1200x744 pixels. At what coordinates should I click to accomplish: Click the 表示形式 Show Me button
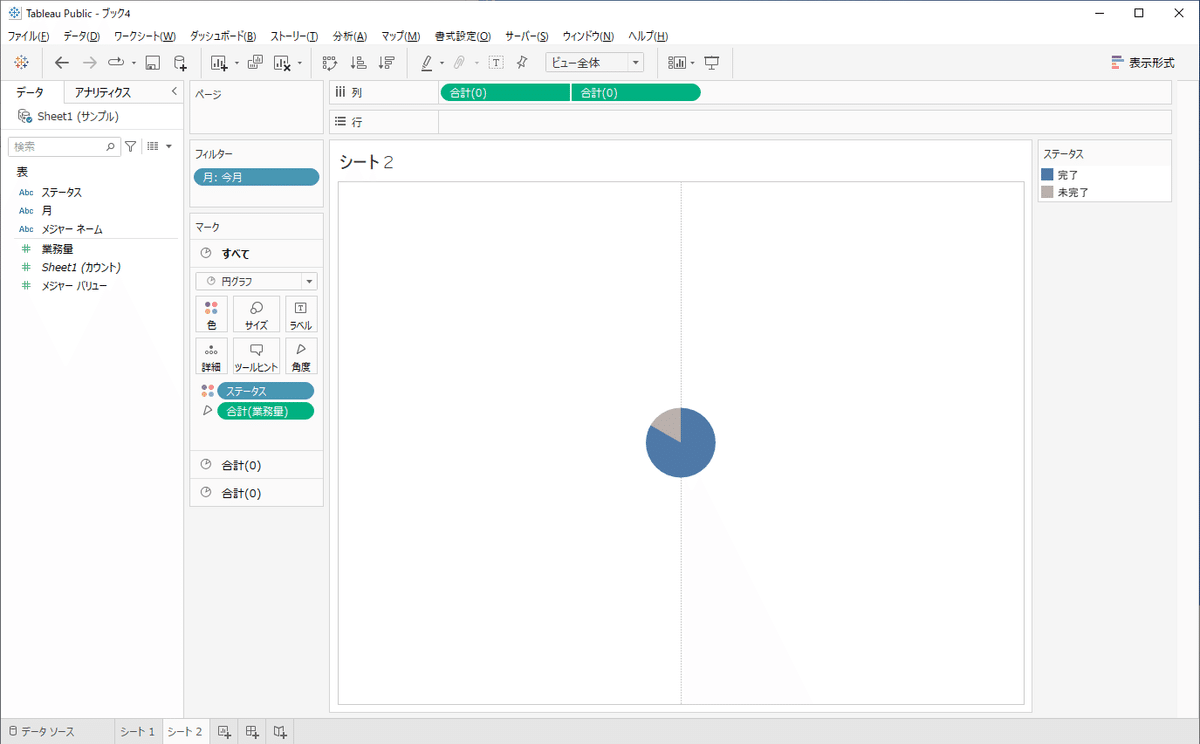point(1142,62)
